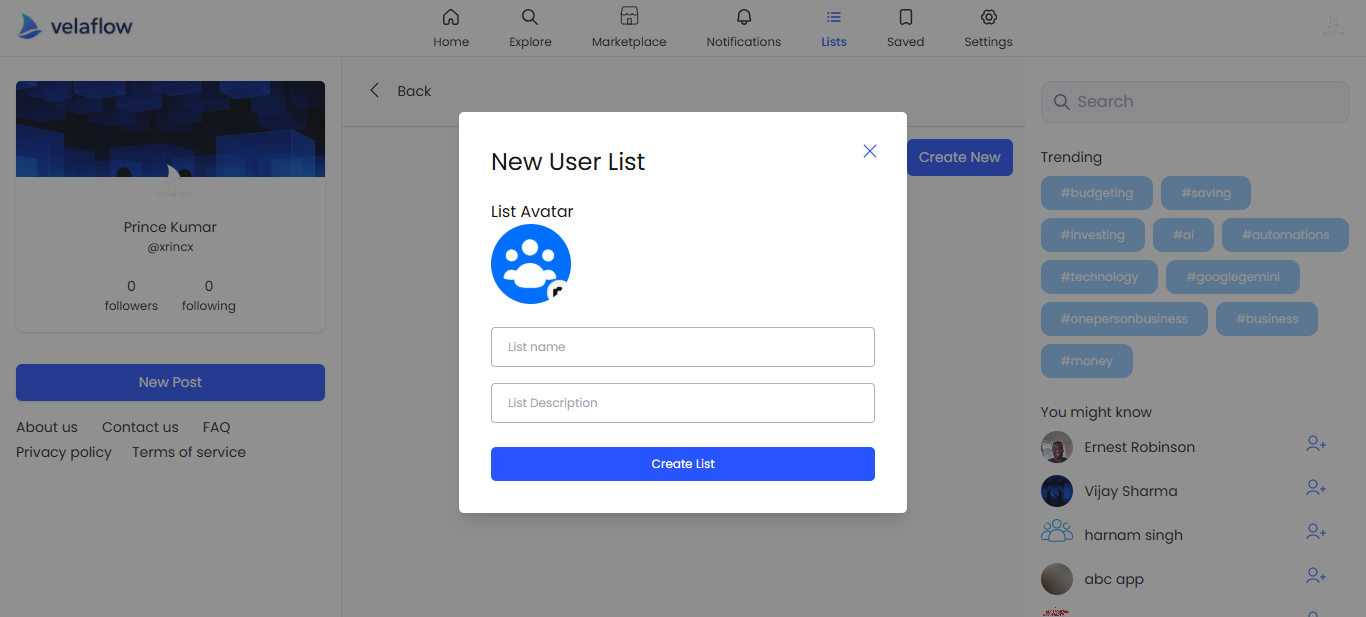The width and height of the screenshot is (1366, 617).
Task: Follow Ernest Robinson with add-user icon
Action: pos(1316,444)
